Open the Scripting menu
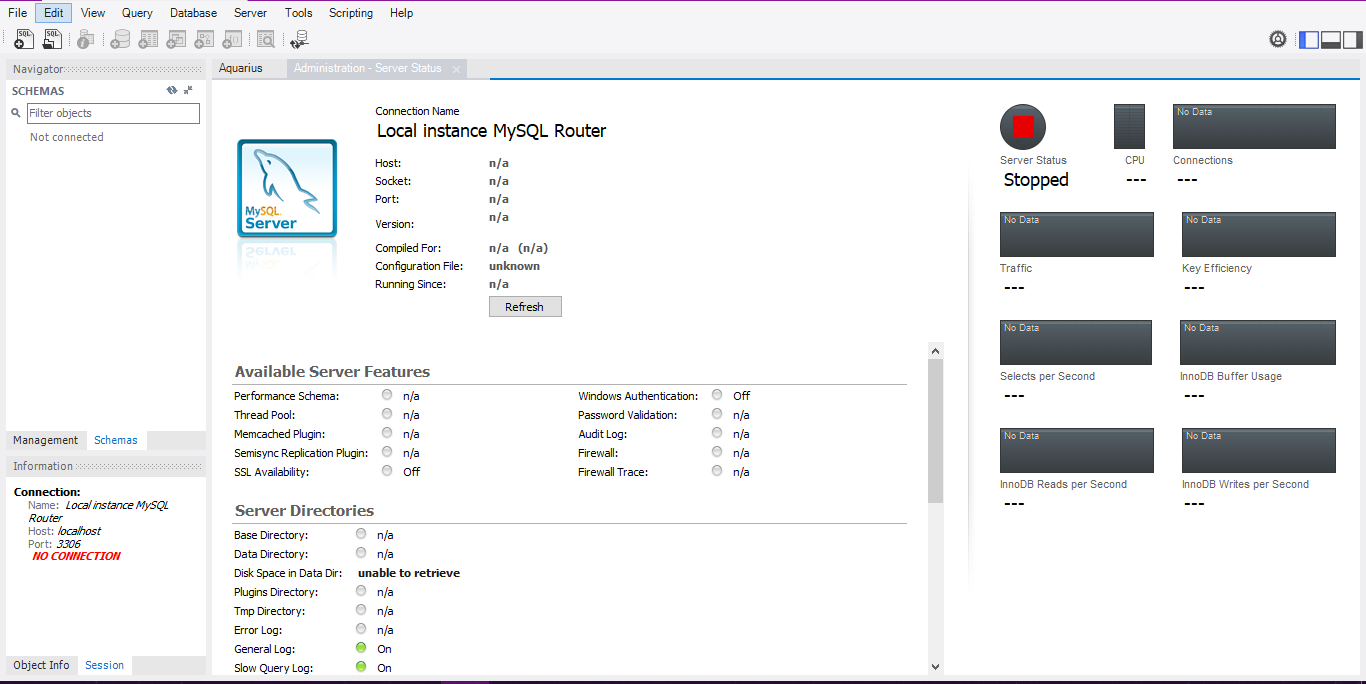 click(x=351, y=13)
